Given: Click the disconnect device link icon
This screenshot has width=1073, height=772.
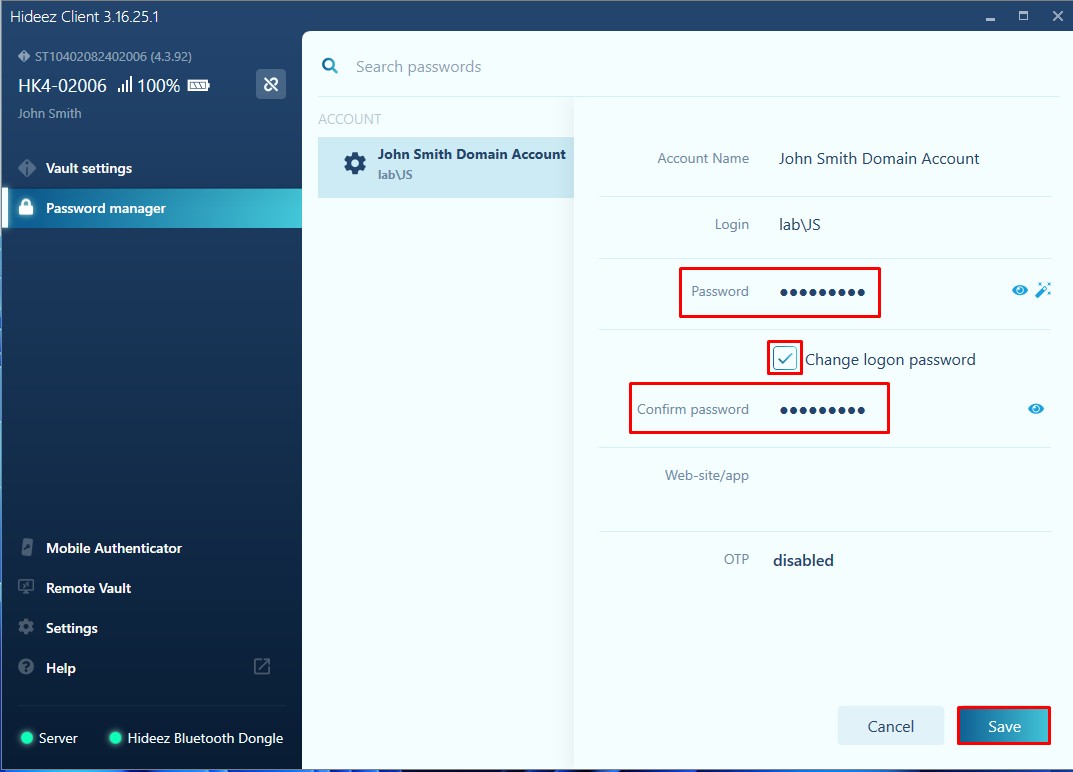Looking at the screenshot, I should (270, 85).
